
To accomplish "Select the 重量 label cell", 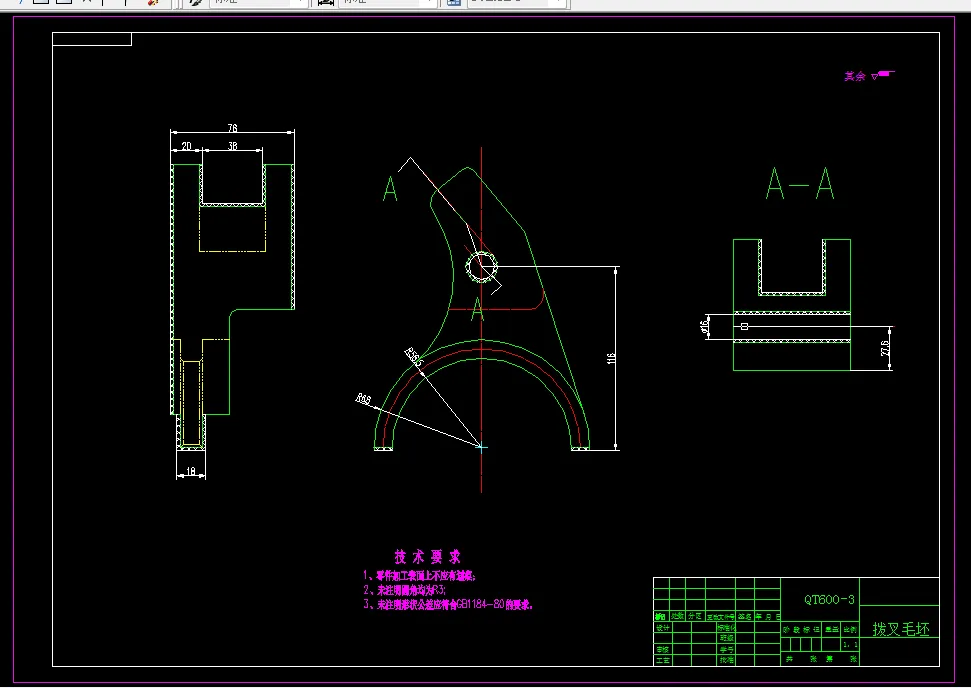I will pos(832,629).
